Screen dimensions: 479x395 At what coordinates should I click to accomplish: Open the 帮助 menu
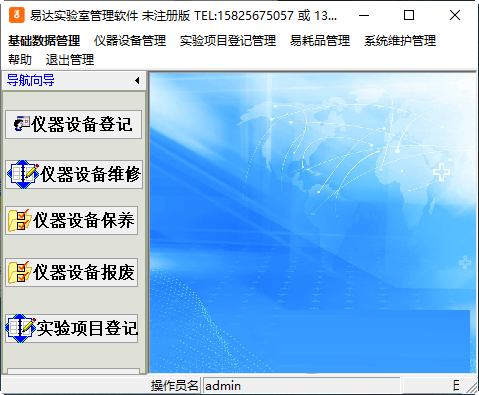[x=20, y=60]
